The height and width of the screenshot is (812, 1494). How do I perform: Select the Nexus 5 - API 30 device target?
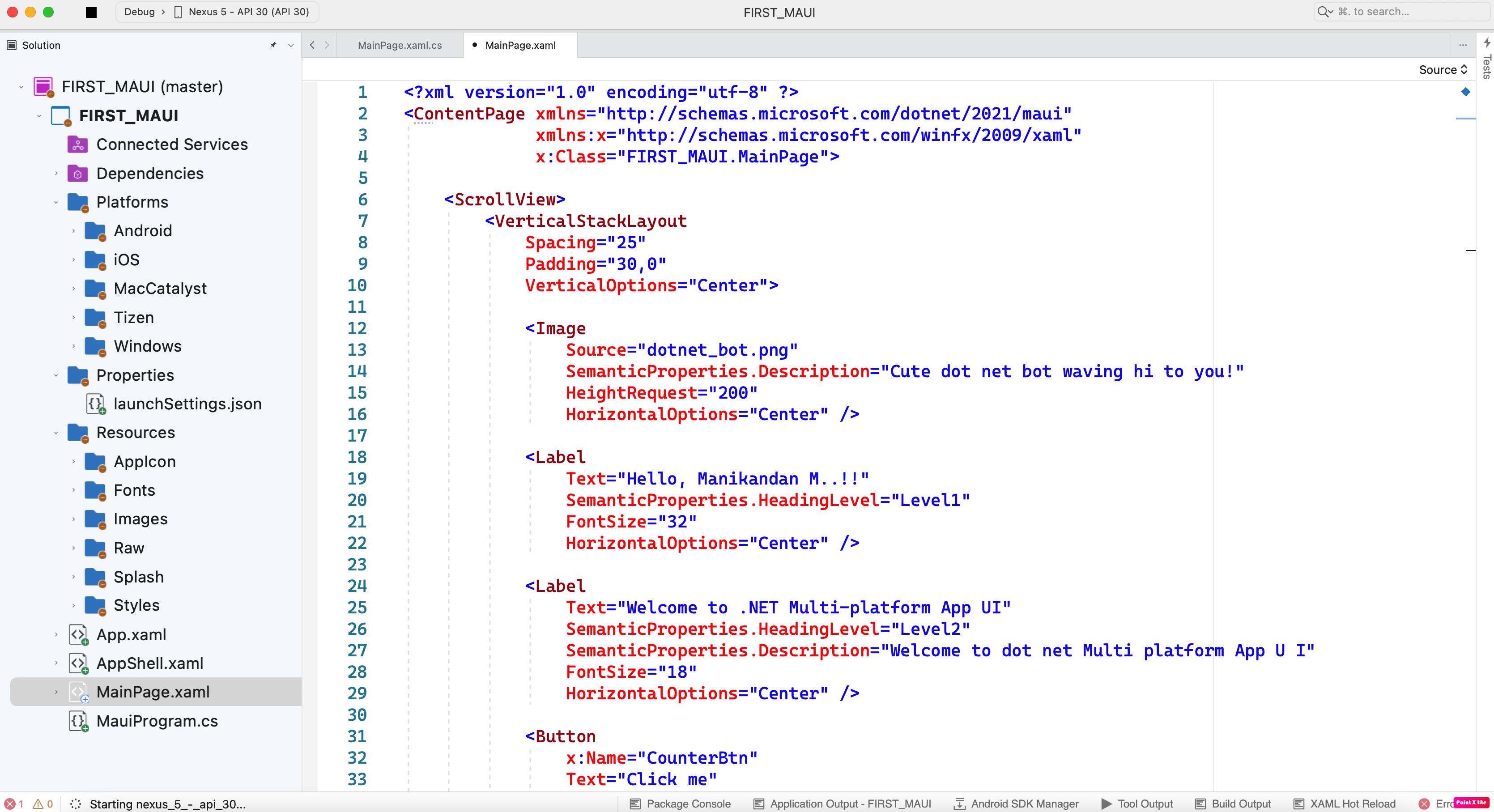(243, 12)
